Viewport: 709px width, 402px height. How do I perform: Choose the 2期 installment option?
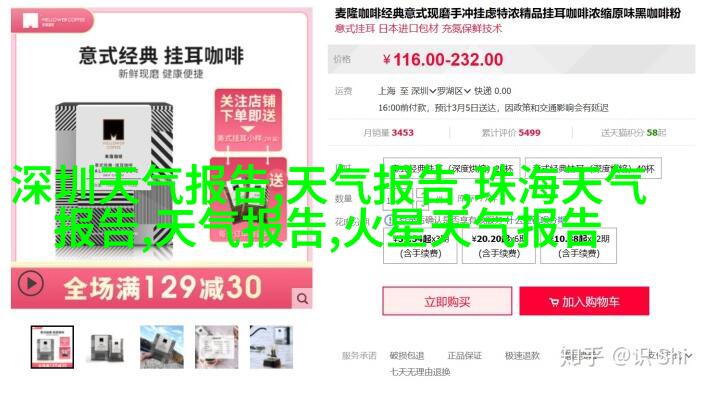tap(579, 246)
